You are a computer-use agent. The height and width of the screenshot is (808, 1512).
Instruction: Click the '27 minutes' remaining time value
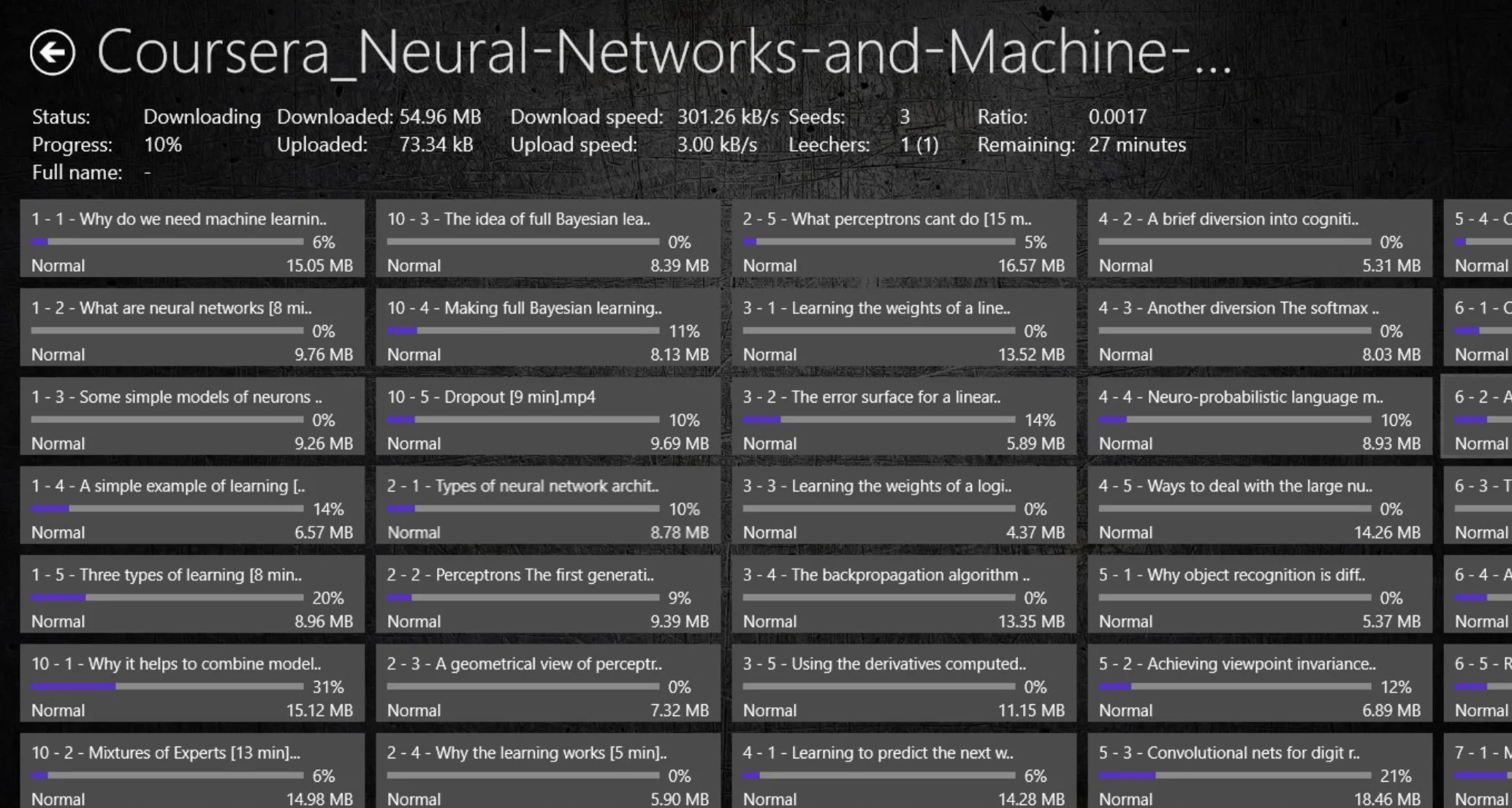(x=1137, y=145)
